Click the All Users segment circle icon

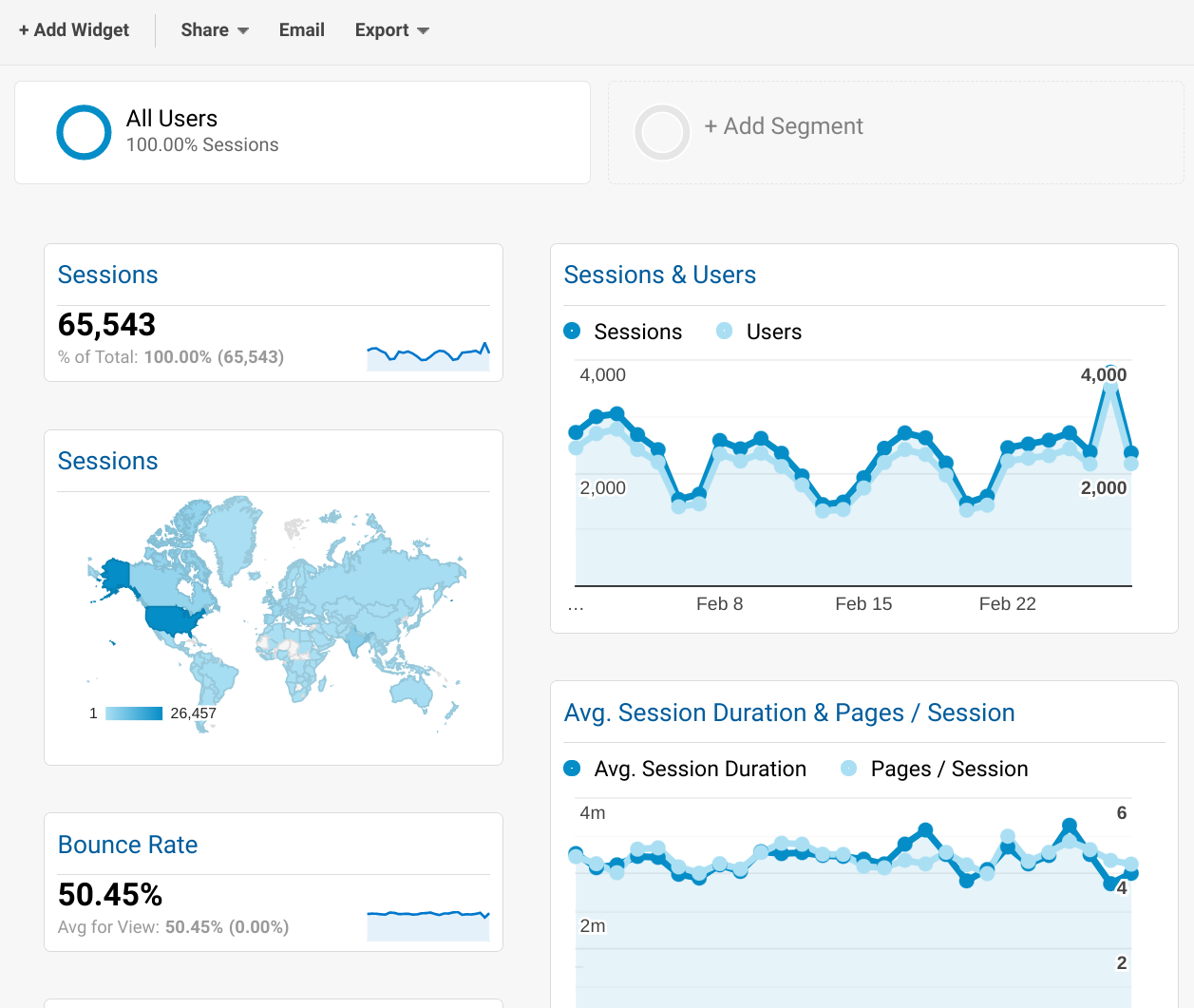coord(84,132)
